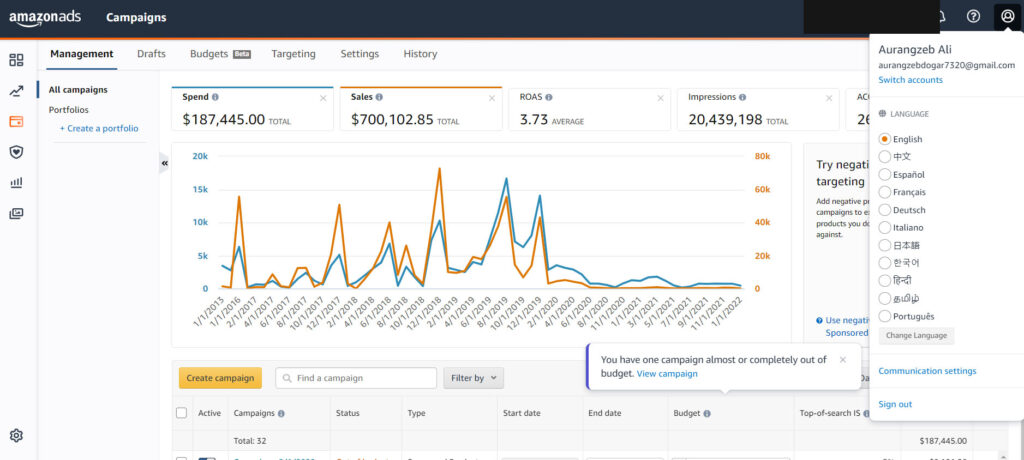Select the Español language option
The image size is (1024, 460).
[884, 174]
